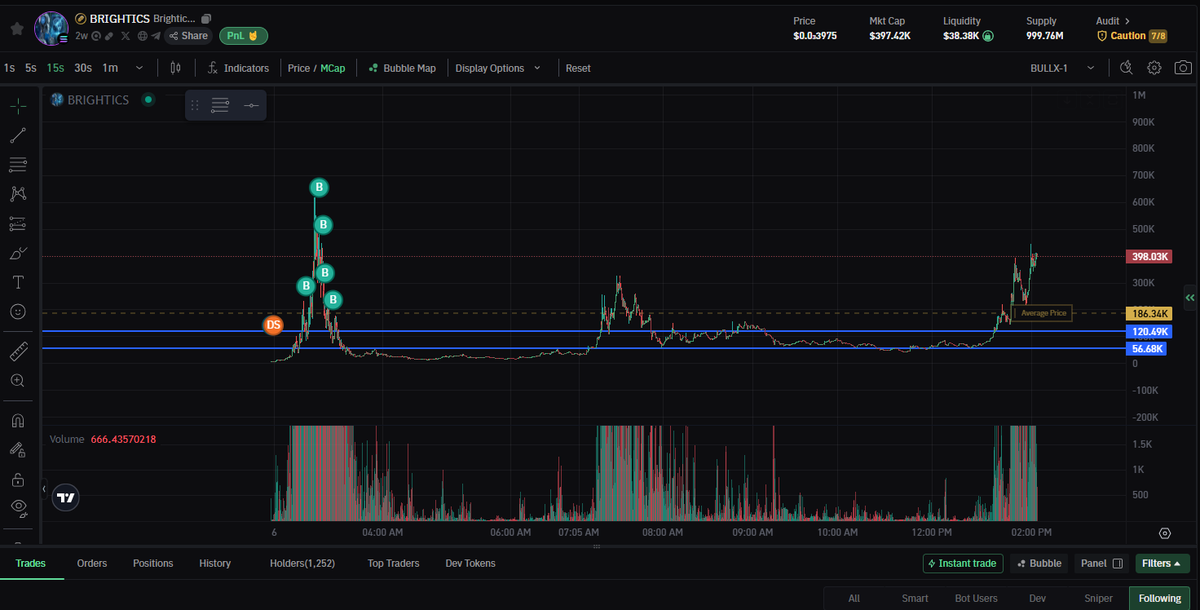
Task: Open the BULLX-1 layout dropdown
Action: 1062,68
